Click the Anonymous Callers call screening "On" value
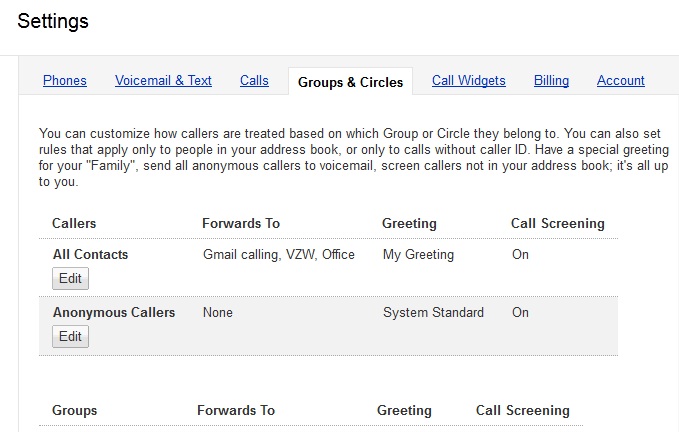Image resolution: width=679 pixels, height=432 pixels. pyautogui.click(x=520, y=313)
